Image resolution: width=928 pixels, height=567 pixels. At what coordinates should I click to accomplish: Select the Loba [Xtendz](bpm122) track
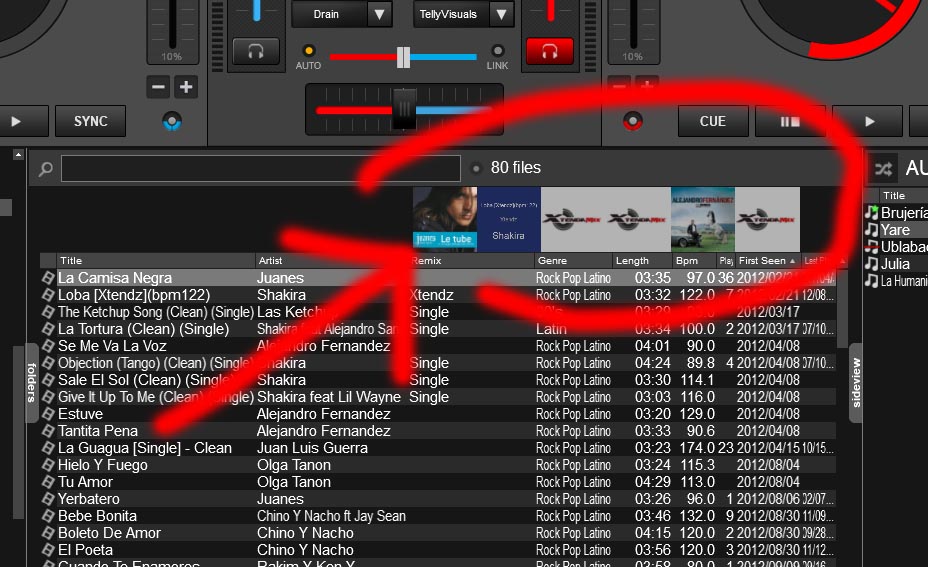coord(438,295)
